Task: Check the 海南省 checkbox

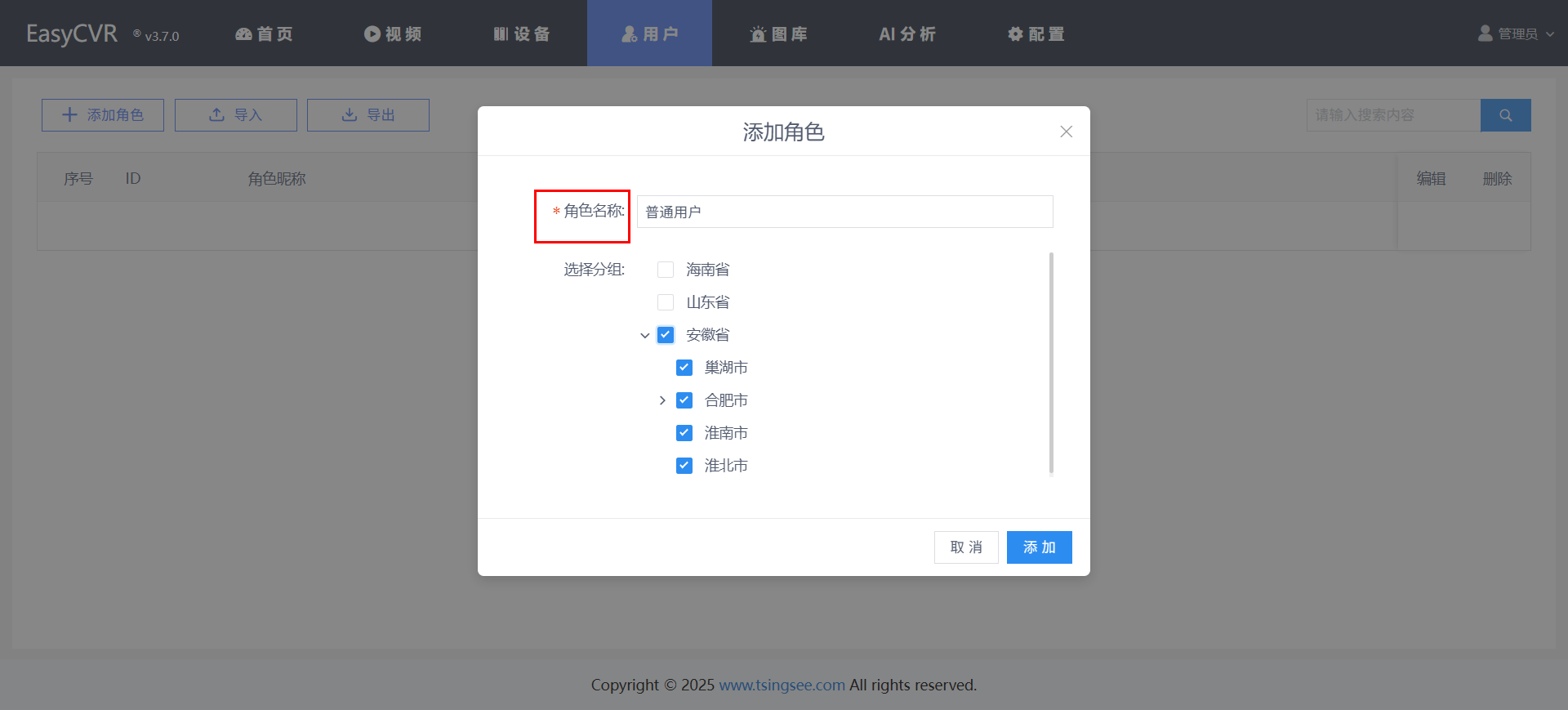Action: 666,270
